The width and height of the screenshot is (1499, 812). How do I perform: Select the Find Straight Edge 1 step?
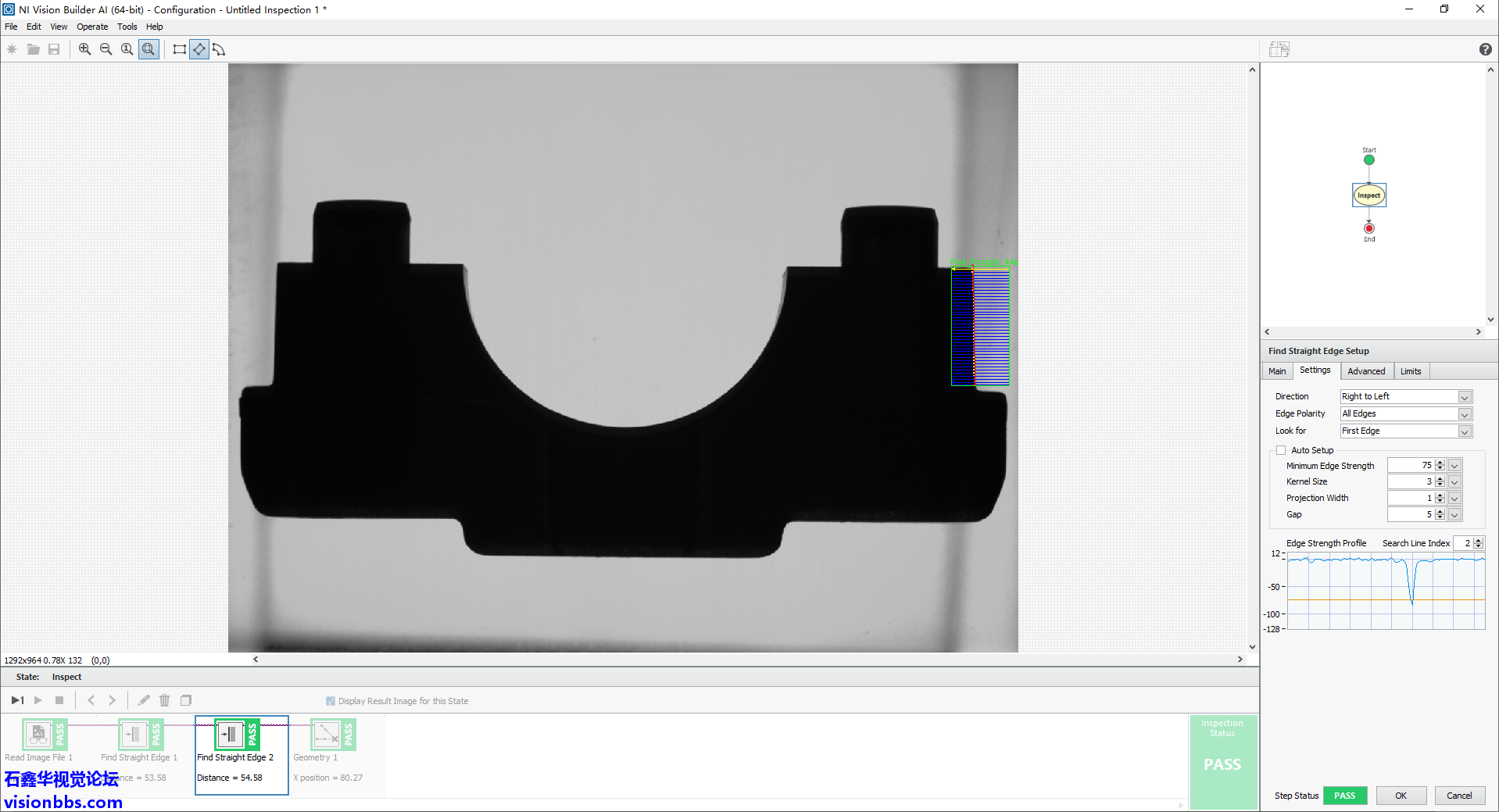tap(138, 735)
